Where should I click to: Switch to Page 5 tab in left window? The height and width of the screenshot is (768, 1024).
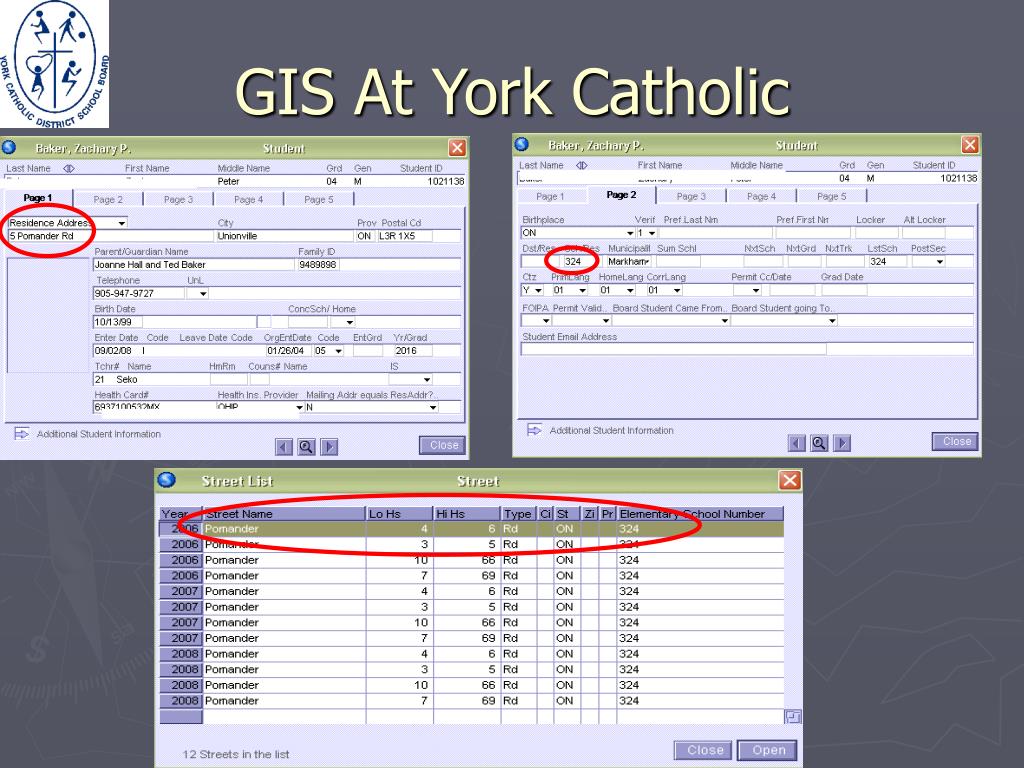click(x=319, y=200)
